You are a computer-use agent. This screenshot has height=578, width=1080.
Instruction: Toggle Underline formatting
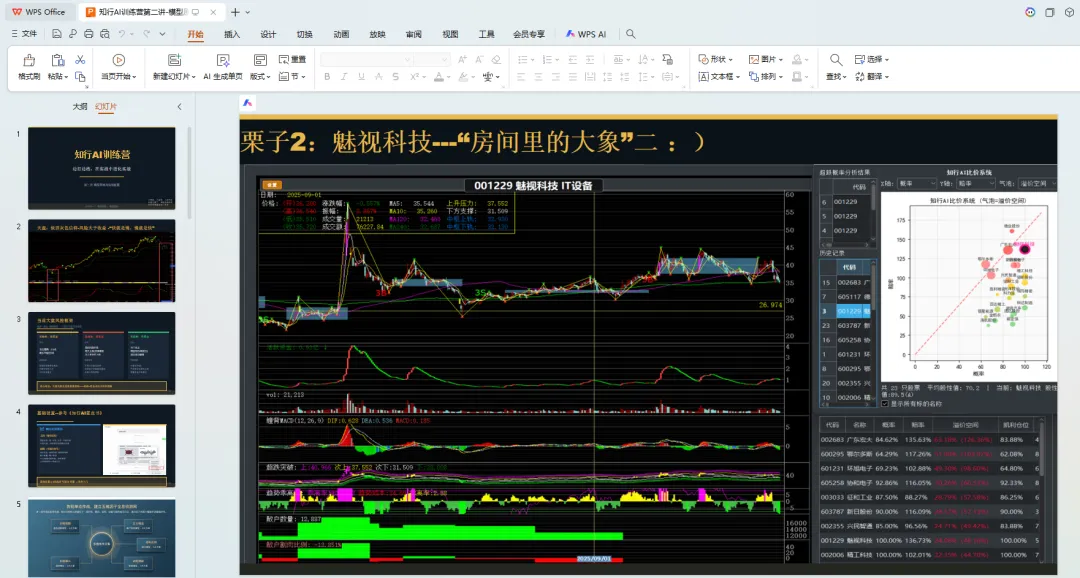[x=361, y=76]
